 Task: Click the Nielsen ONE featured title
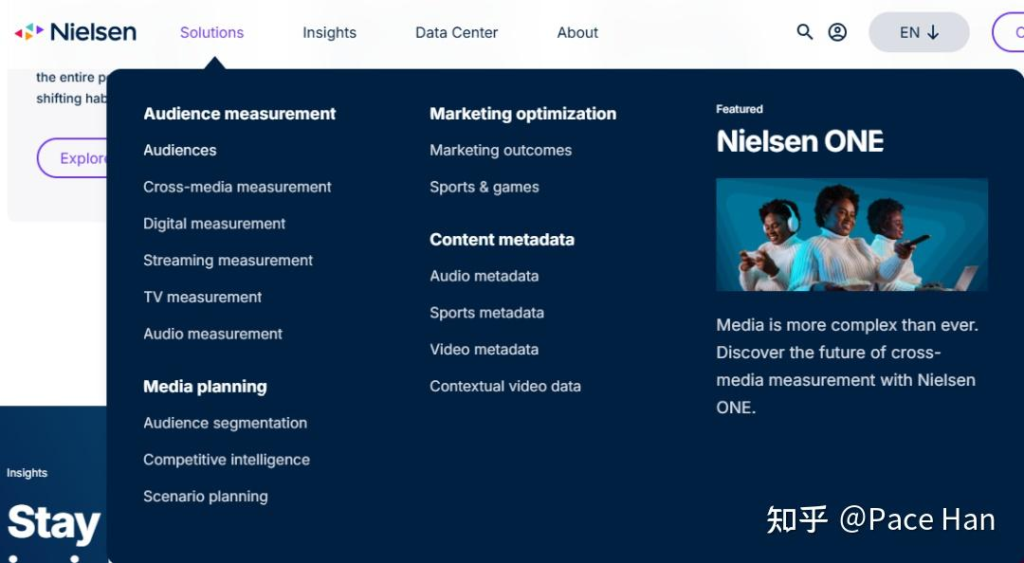pos(800,141)
